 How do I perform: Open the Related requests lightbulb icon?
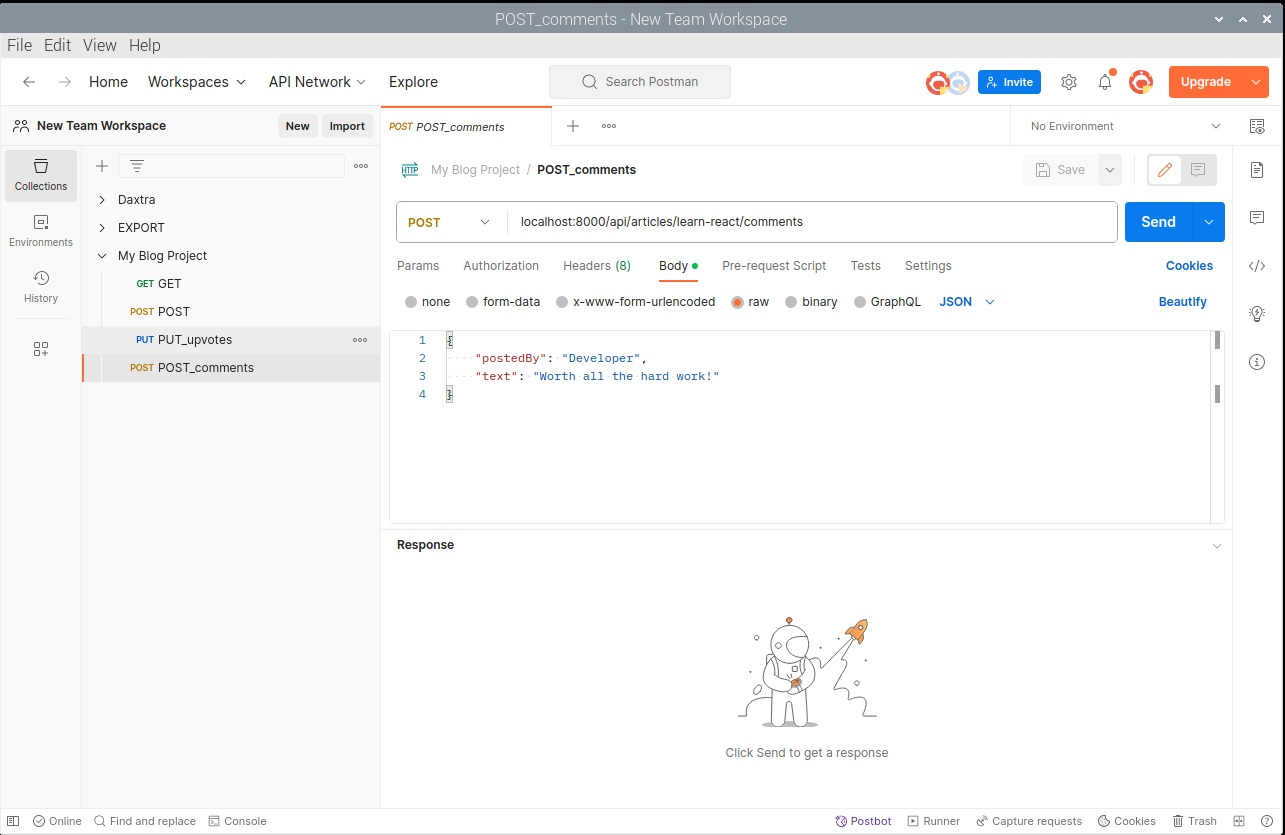(1257, 314)
